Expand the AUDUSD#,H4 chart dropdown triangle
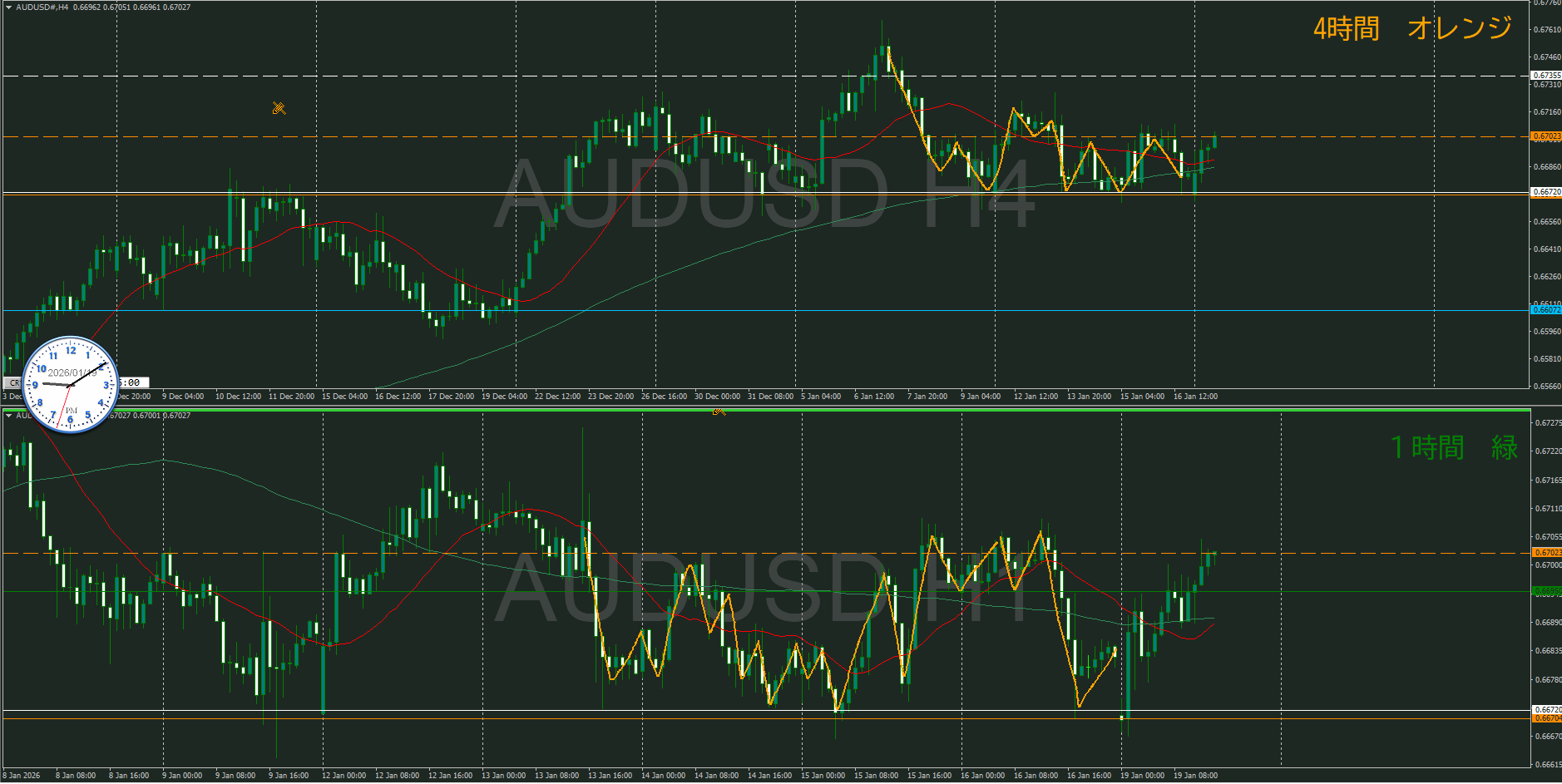The height and width of the screenshot is (784, 1562). 8,7
